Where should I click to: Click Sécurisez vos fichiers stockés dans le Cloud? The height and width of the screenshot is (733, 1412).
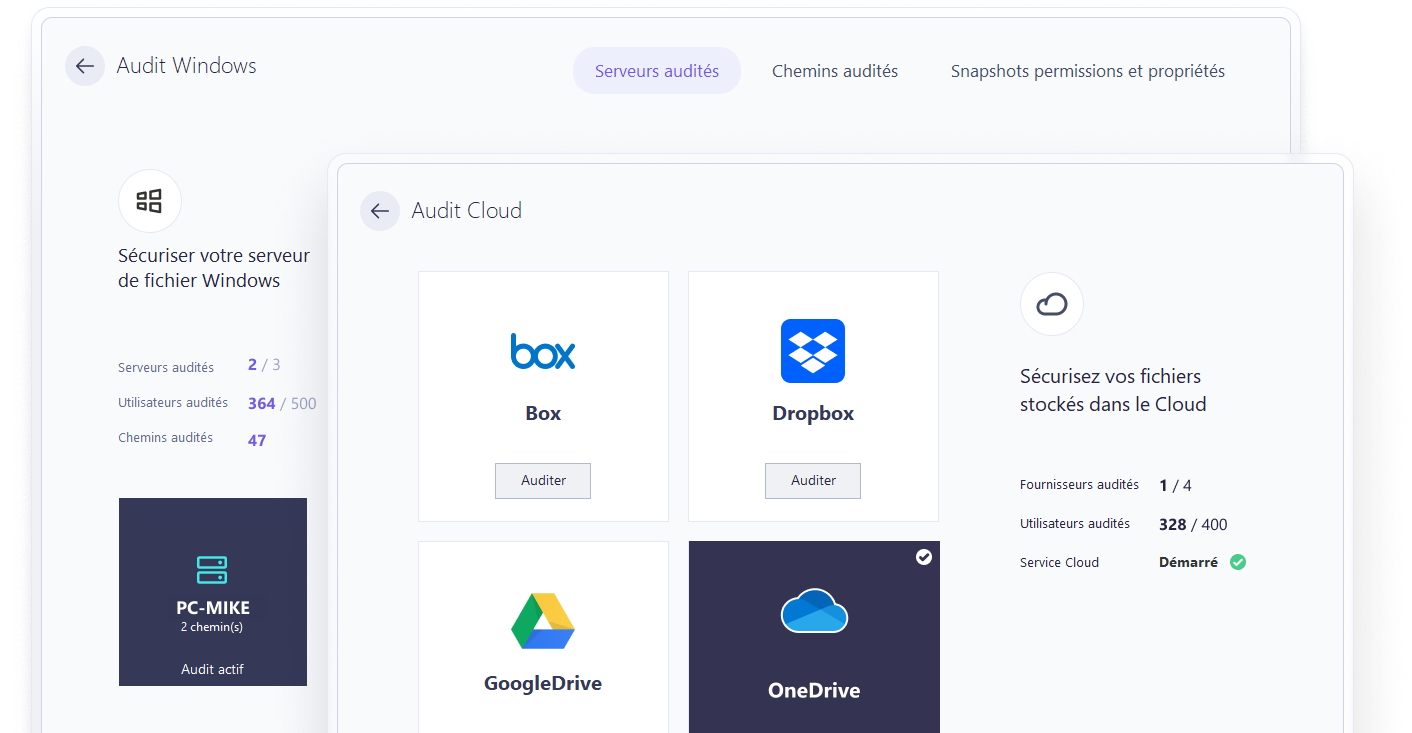[x=1113, y=391]
